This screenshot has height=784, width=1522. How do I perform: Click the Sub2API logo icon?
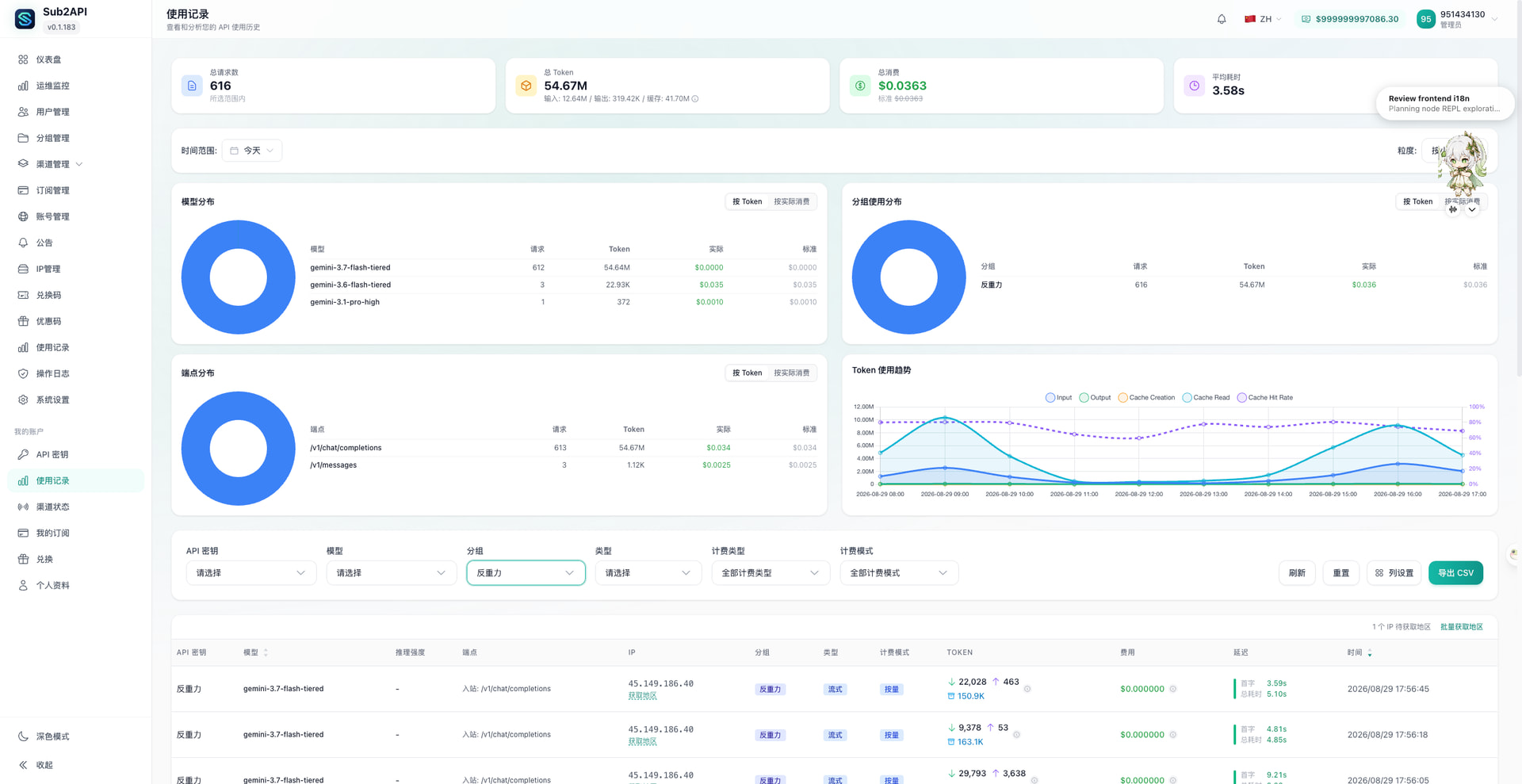(25, 19)
